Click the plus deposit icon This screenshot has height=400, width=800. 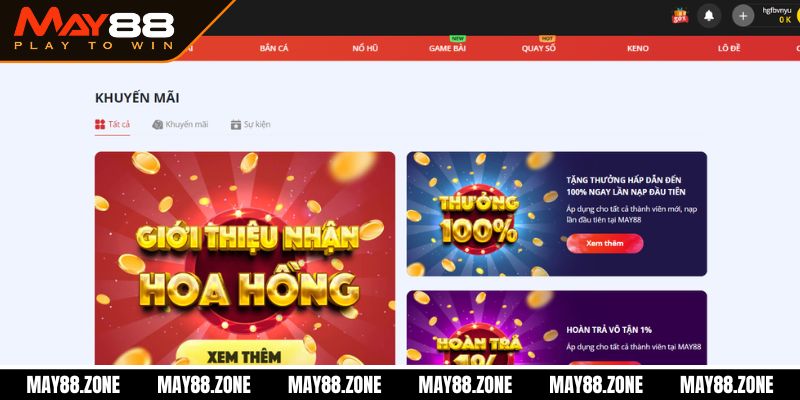point(743,16)
